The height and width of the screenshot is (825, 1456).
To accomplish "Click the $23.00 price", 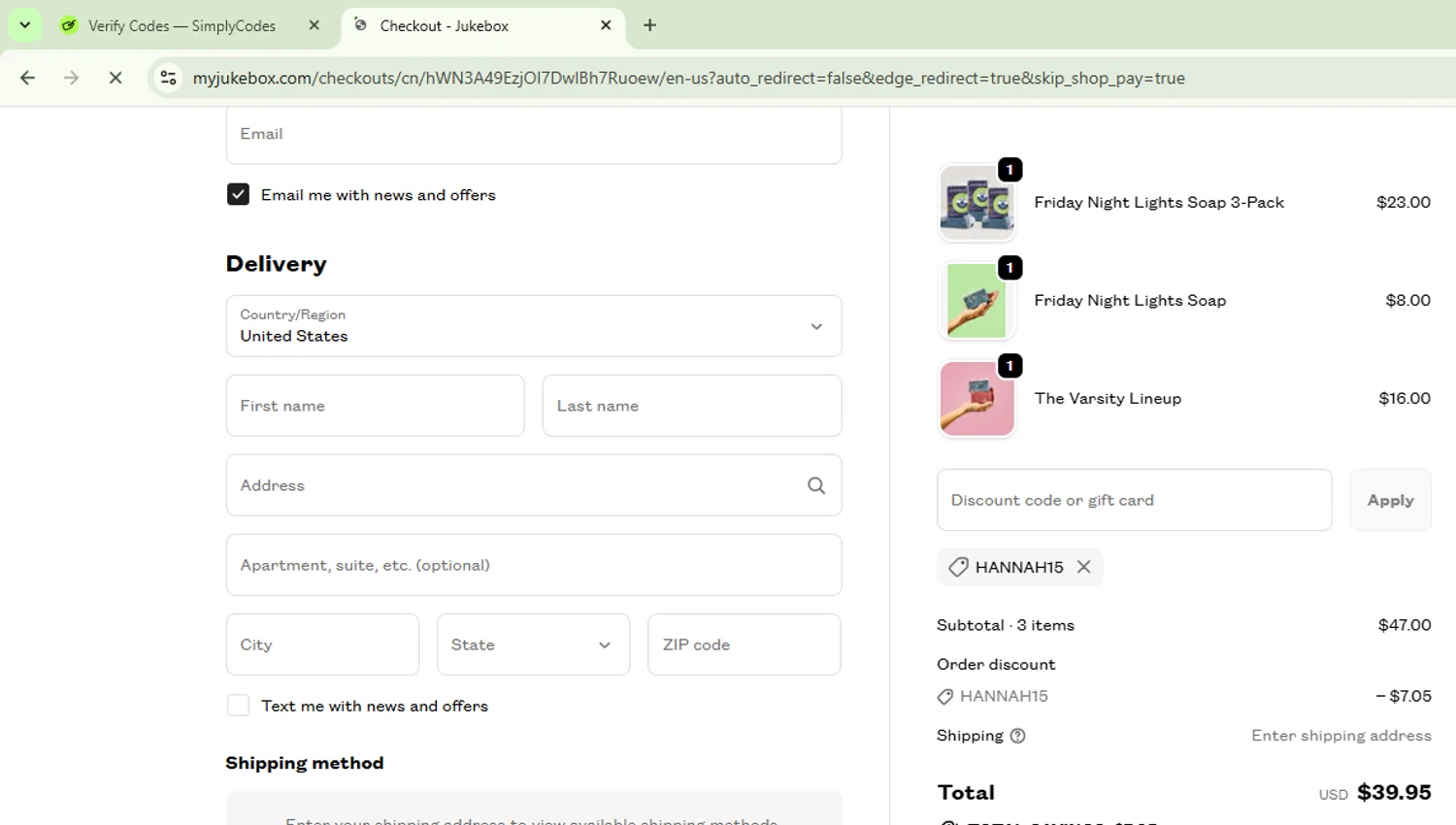I will [x=1404, y=202].
